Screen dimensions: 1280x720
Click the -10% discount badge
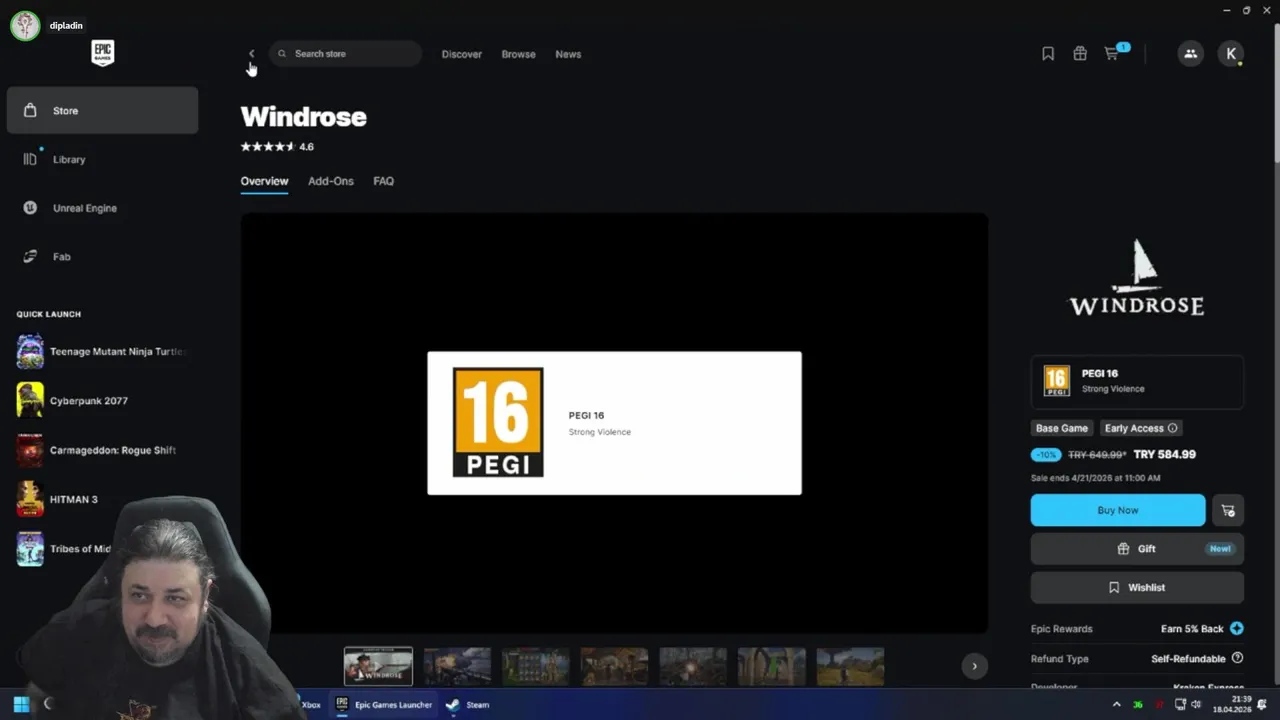1046,454
